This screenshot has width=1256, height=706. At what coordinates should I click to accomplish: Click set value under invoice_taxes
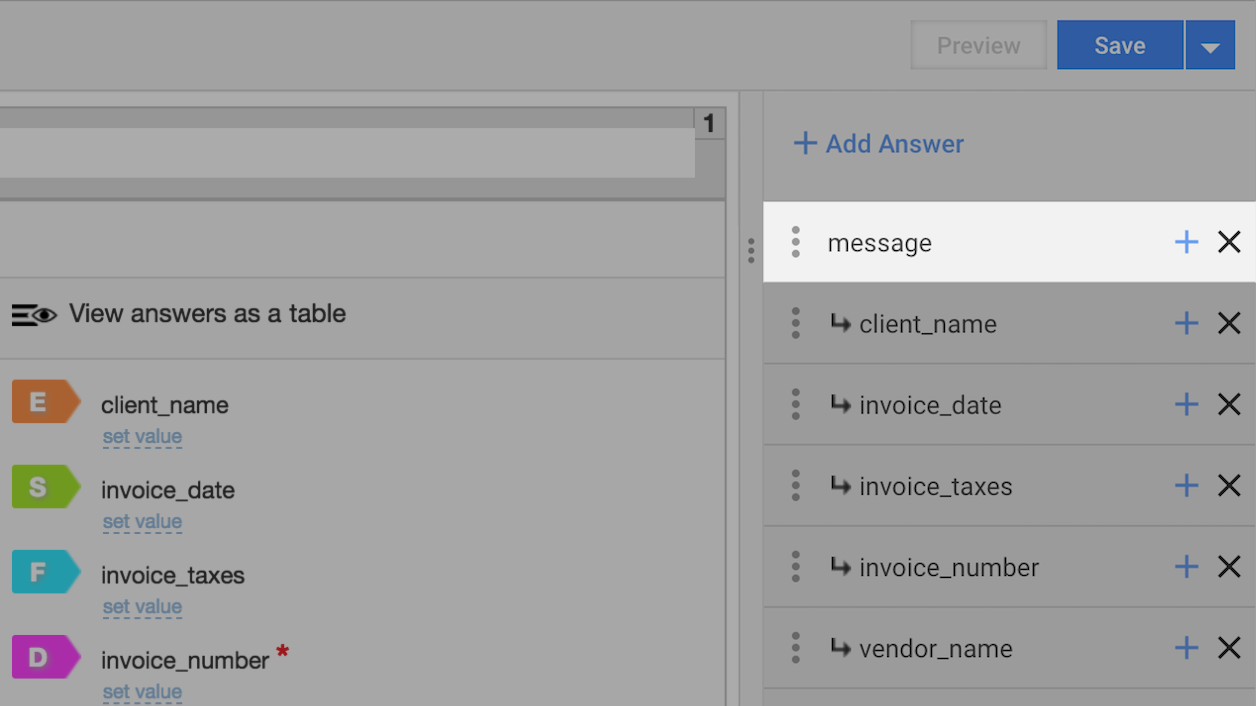coord(142,607)
